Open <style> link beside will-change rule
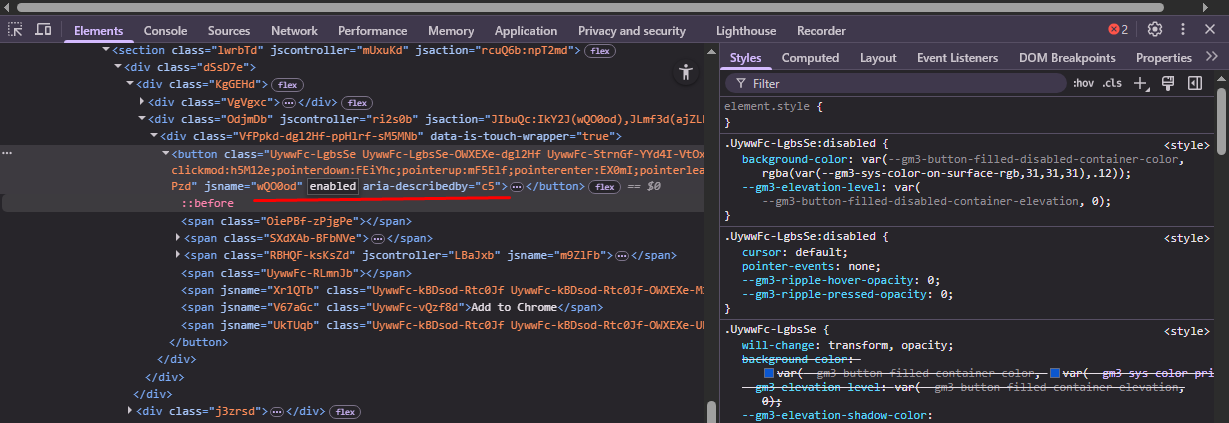 click(x=1187, y=331)
